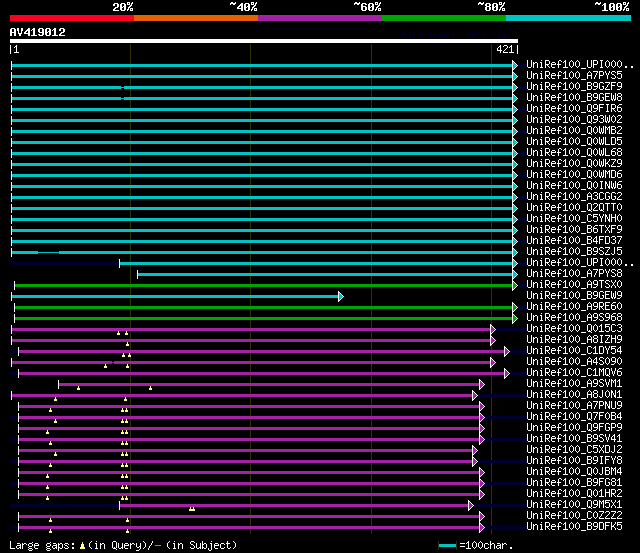Click cyan ~100% identity legend segment
The image size is (640, 553).
568,18
